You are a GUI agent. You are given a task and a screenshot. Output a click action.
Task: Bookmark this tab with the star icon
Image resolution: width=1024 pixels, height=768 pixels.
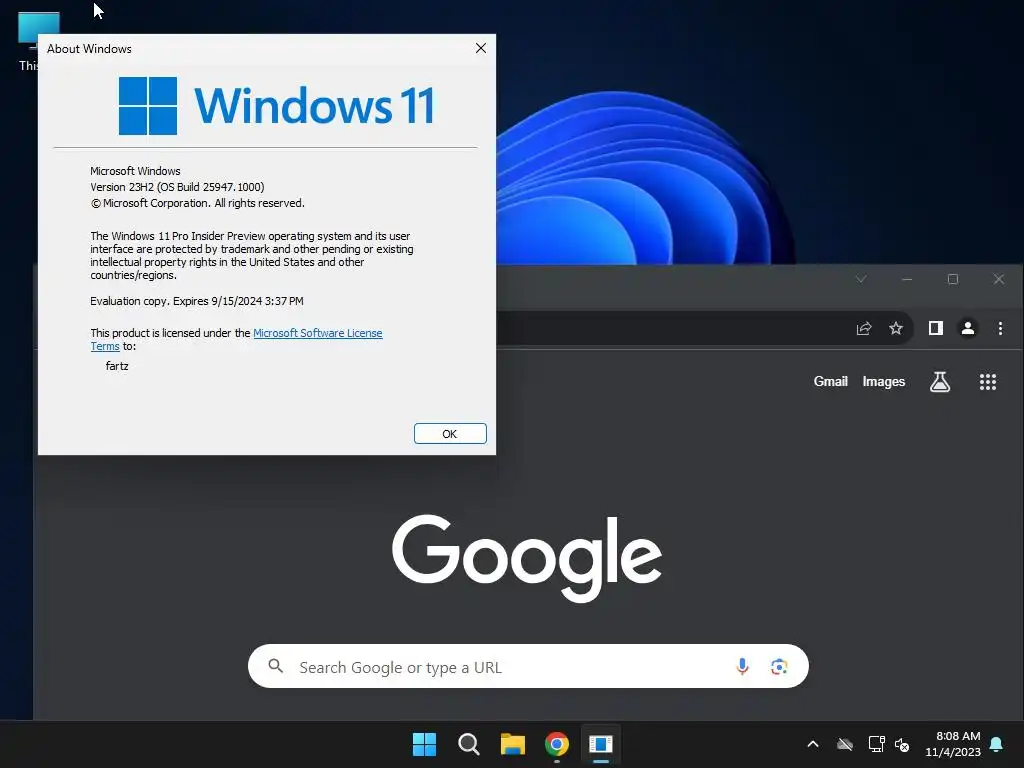tap(895, 328)
